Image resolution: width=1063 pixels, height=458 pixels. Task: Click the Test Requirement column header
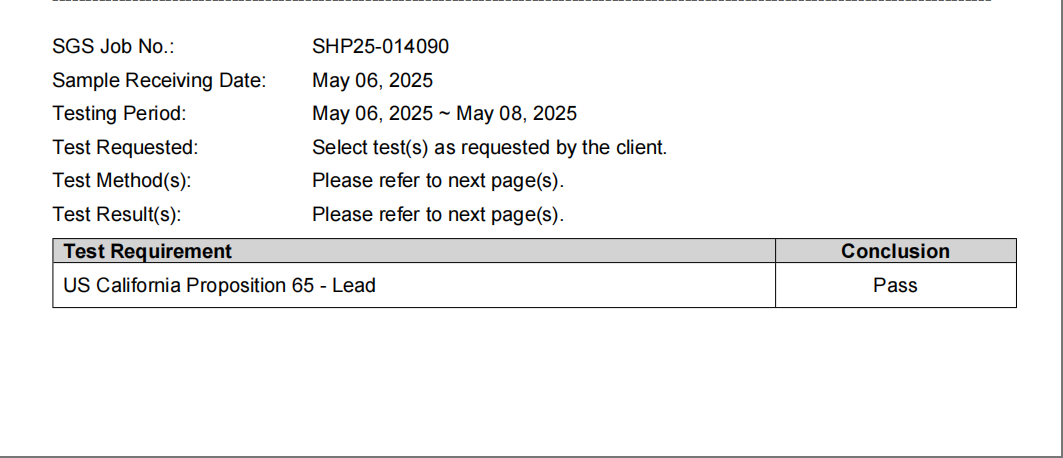(x=147, y=251)
